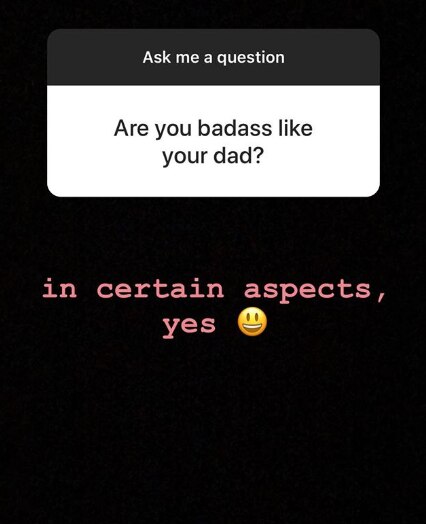Click the "your dad?" line of text
The height and width of the screenshot is (524, 426).
pyautogui.click(x=213, y=156)
